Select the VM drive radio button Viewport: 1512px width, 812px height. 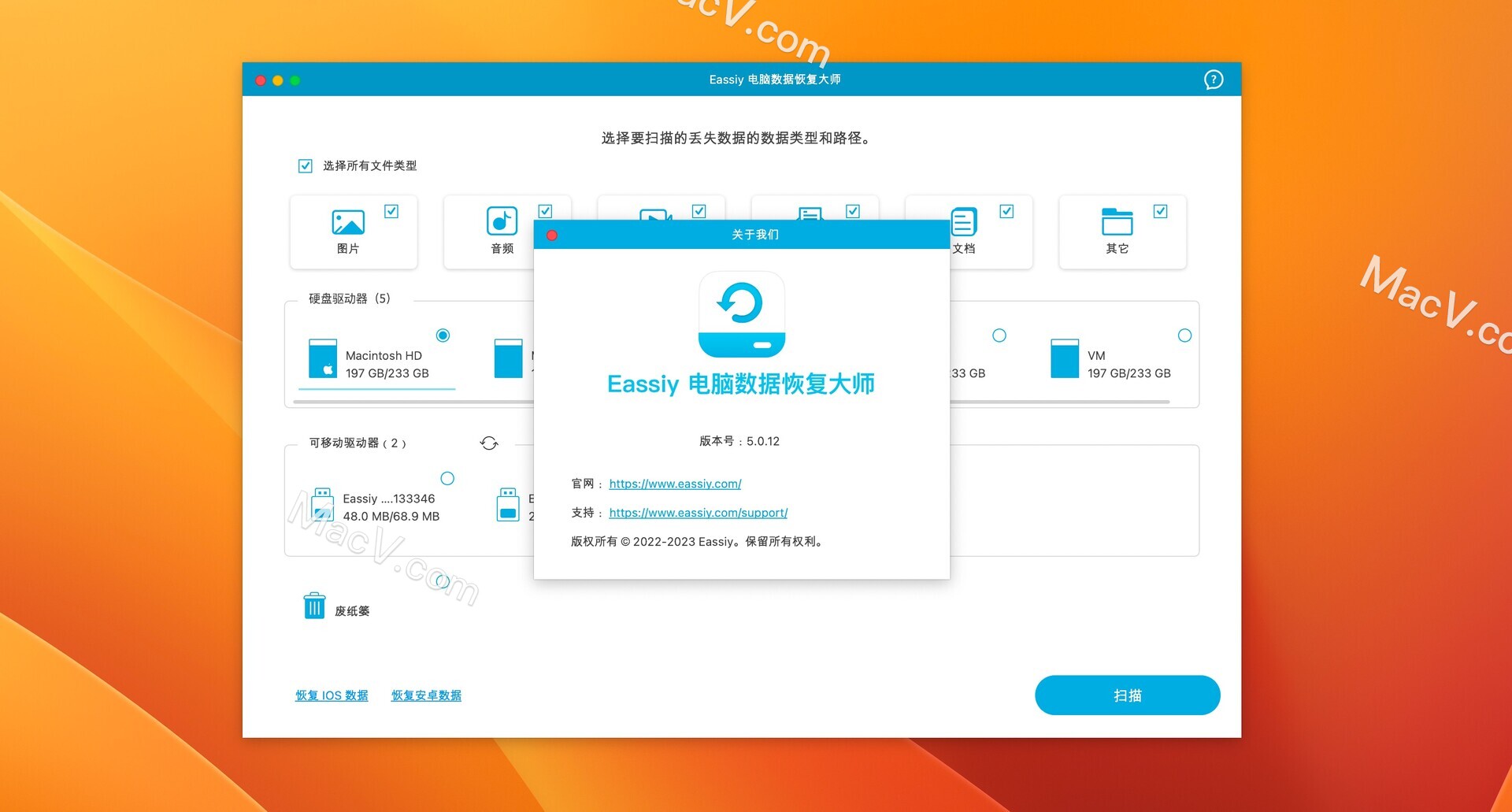point(1184,336)
